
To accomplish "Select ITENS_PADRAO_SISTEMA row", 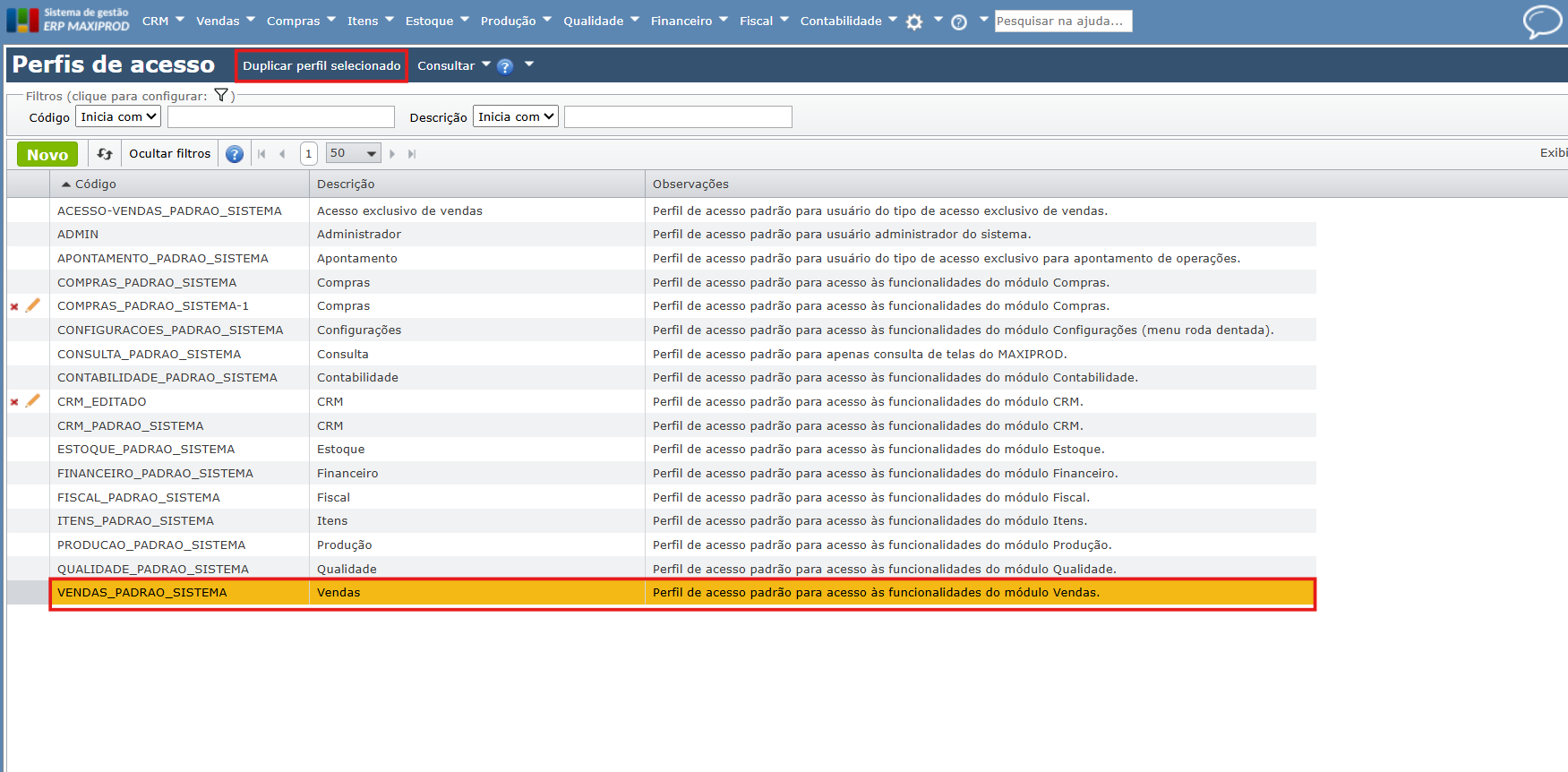I will pos(662,520).
